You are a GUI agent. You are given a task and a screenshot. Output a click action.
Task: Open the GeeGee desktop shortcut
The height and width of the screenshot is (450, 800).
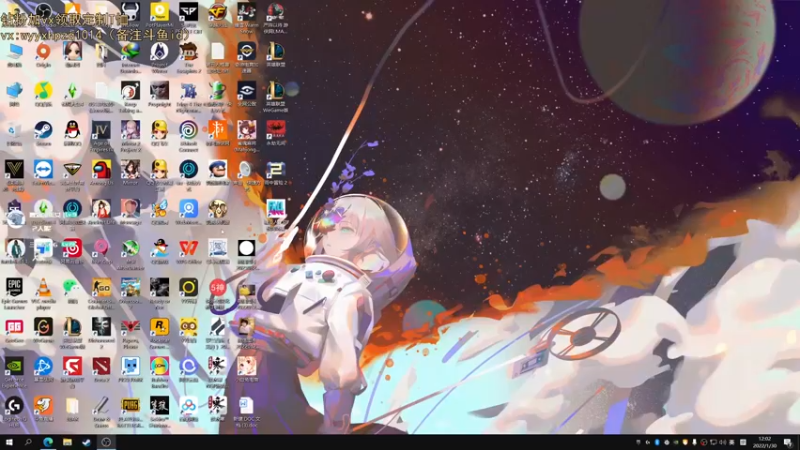pos(14,327)
